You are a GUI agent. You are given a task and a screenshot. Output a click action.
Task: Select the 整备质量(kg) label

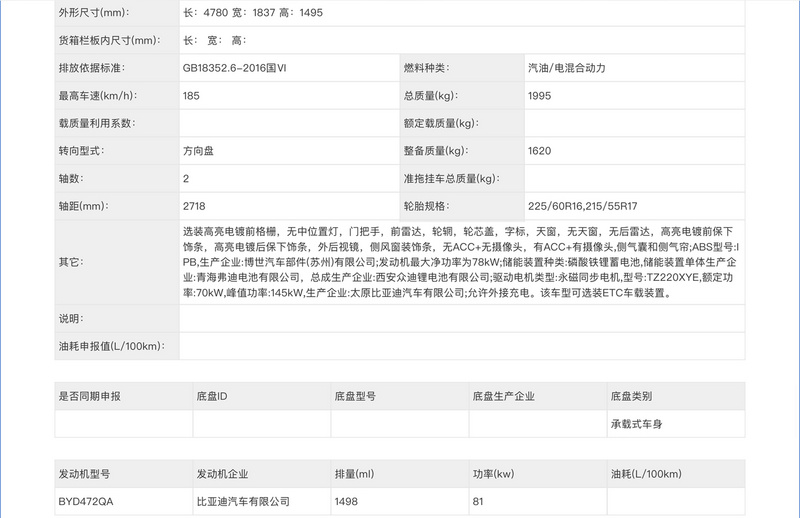pos(436,151)
